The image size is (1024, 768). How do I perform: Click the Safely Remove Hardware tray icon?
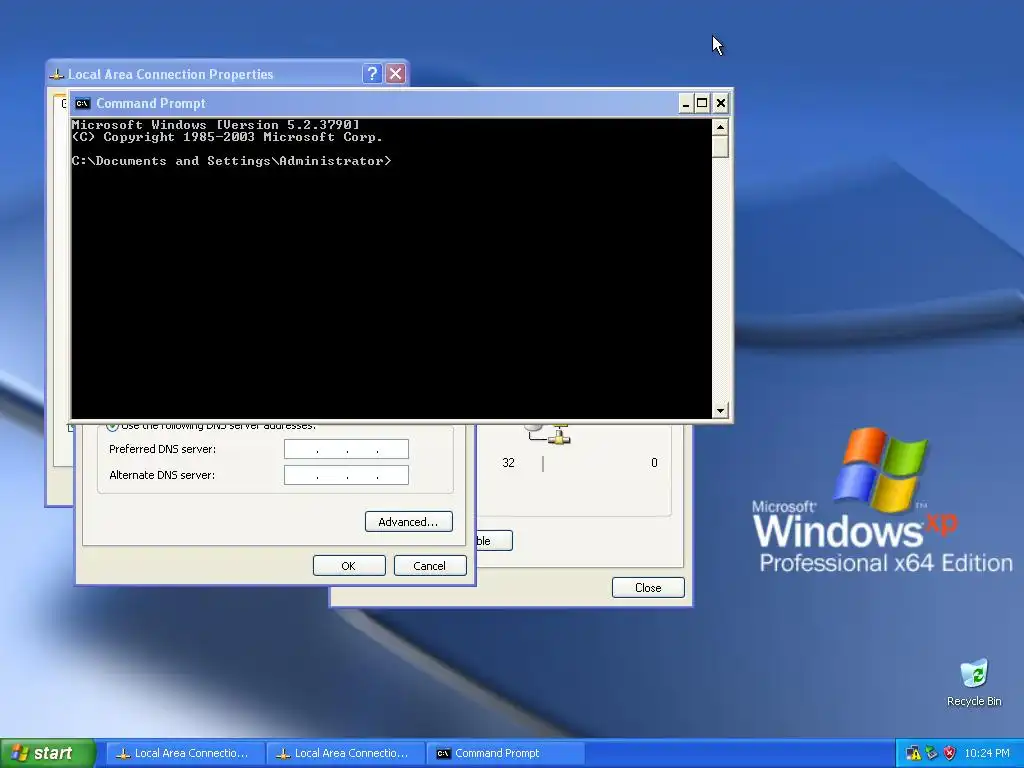(931, 753)
